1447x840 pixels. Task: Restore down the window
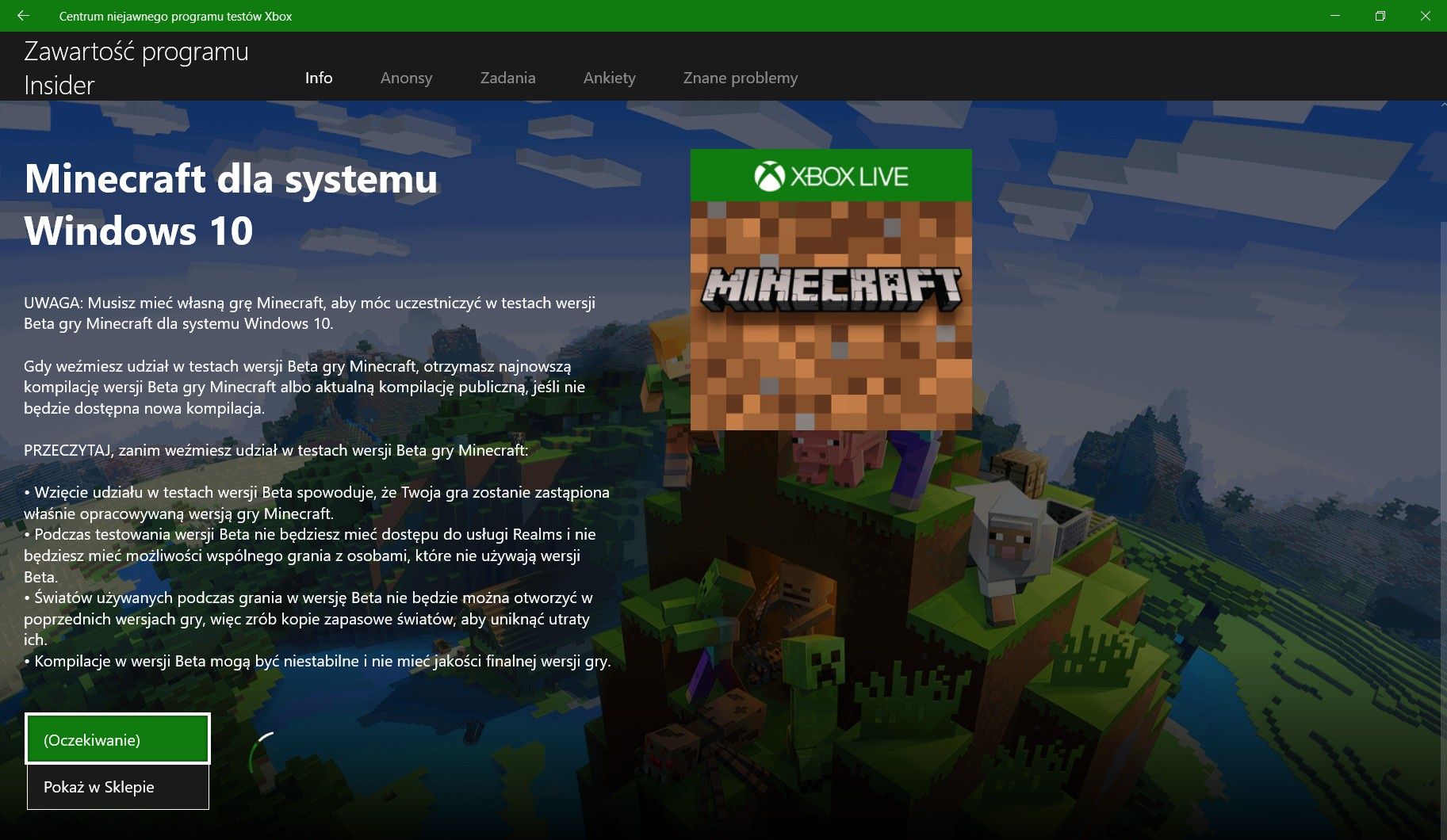pos(1380,16)
